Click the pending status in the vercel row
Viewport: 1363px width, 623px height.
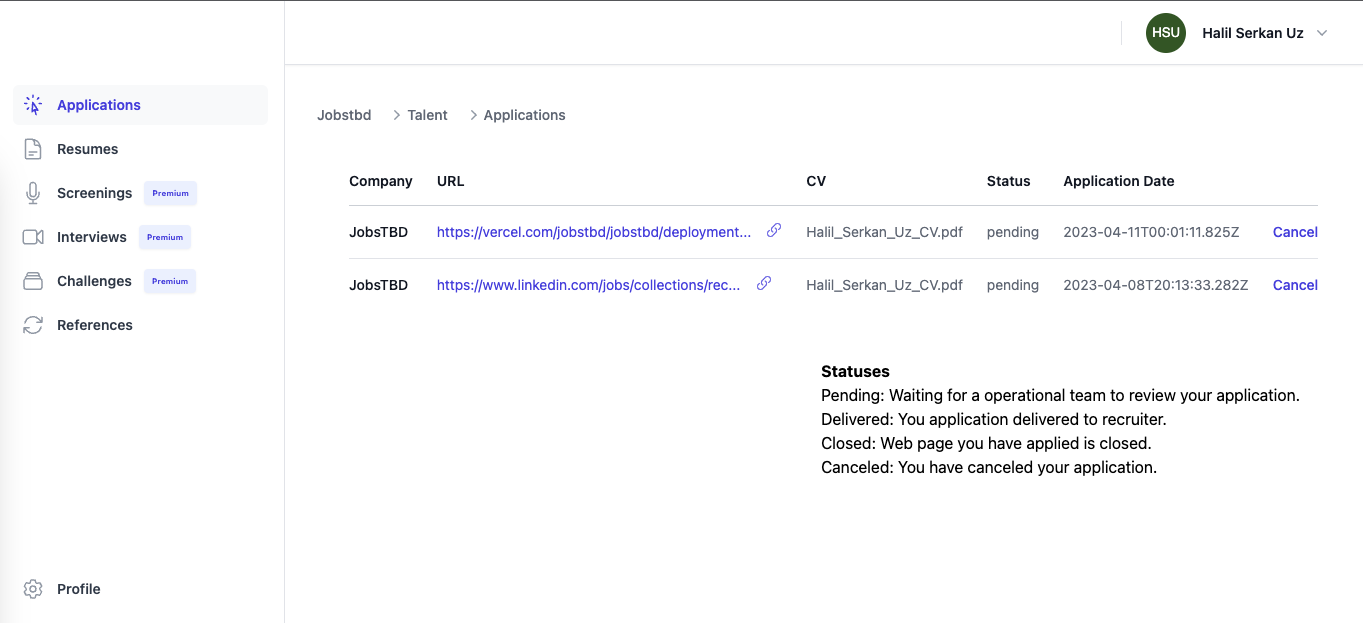[x=1013, y=232]
